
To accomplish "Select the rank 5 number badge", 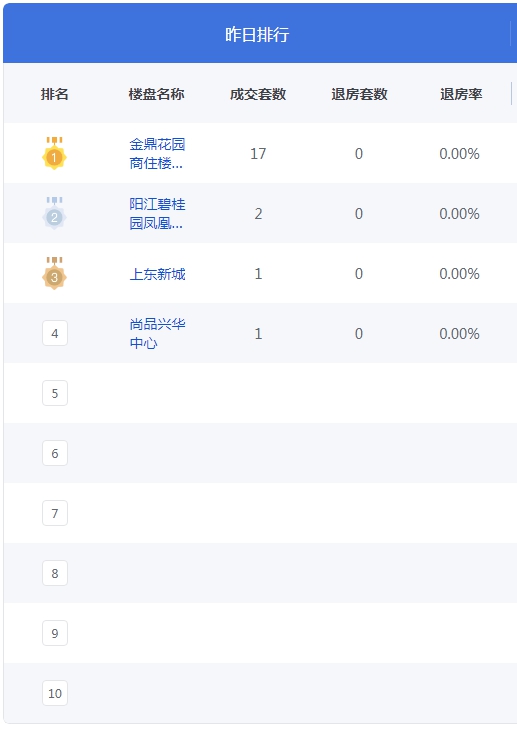I will point(55,393).
